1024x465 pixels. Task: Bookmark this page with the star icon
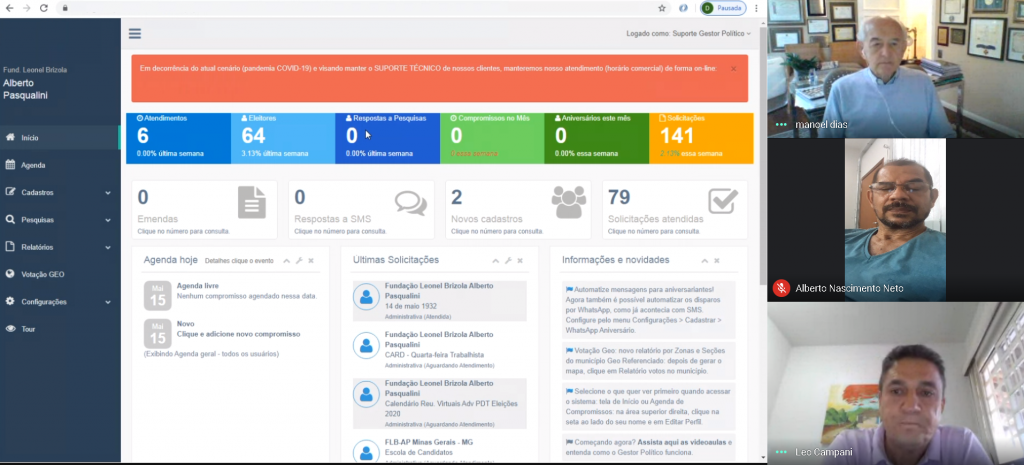coord(662,8)
